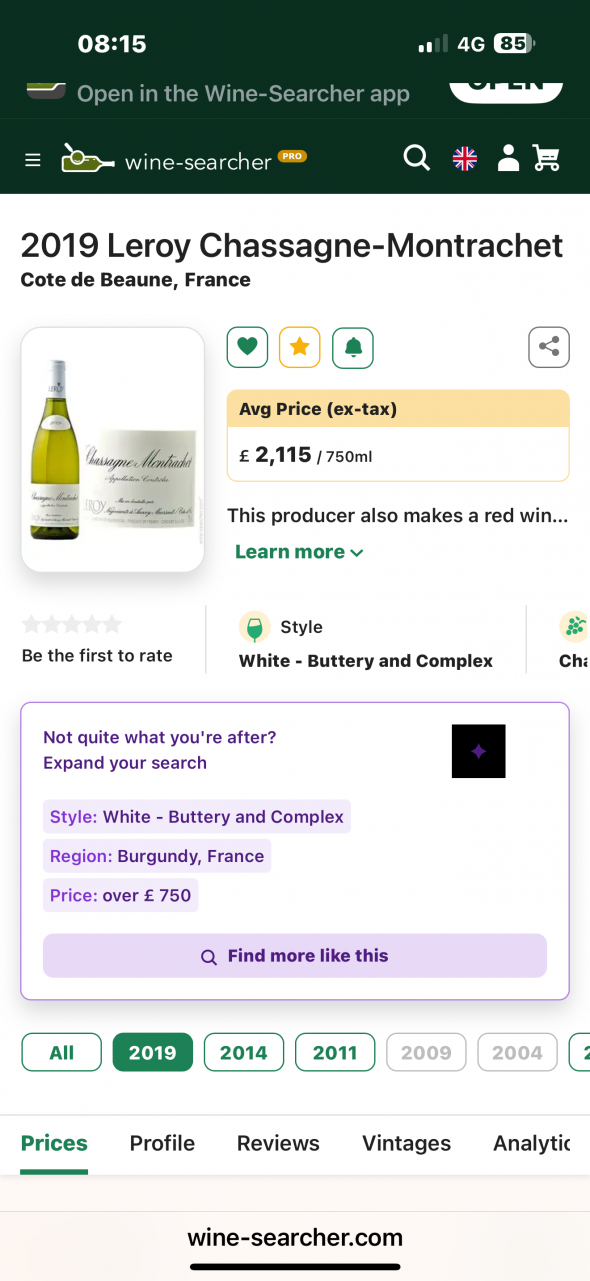Rate the wine using the empty stars
This screenshot has width=590, height=1281.
71,622
